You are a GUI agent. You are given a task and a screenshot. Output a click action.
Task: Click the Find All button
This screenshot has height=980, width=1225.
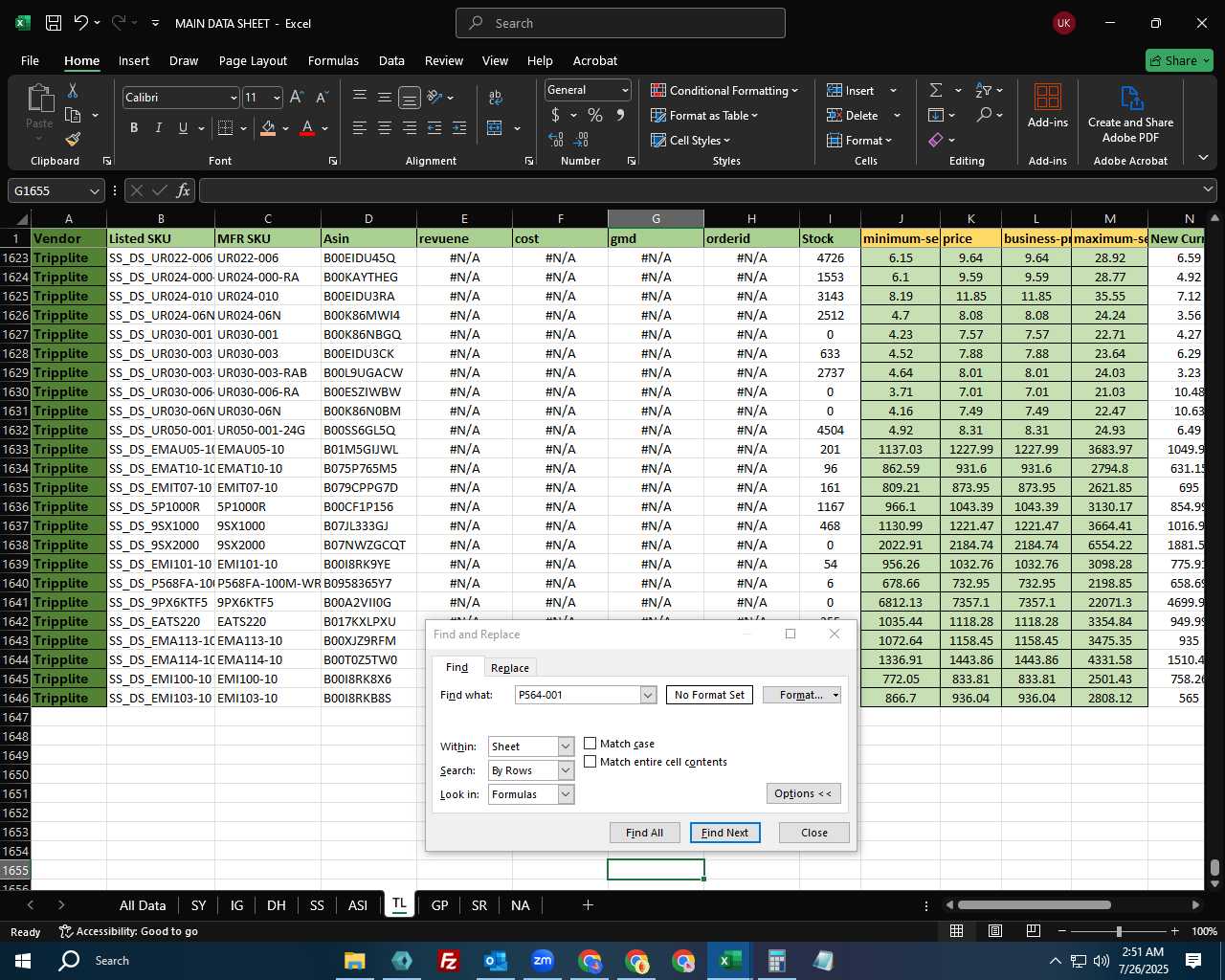tap(644, 833)
